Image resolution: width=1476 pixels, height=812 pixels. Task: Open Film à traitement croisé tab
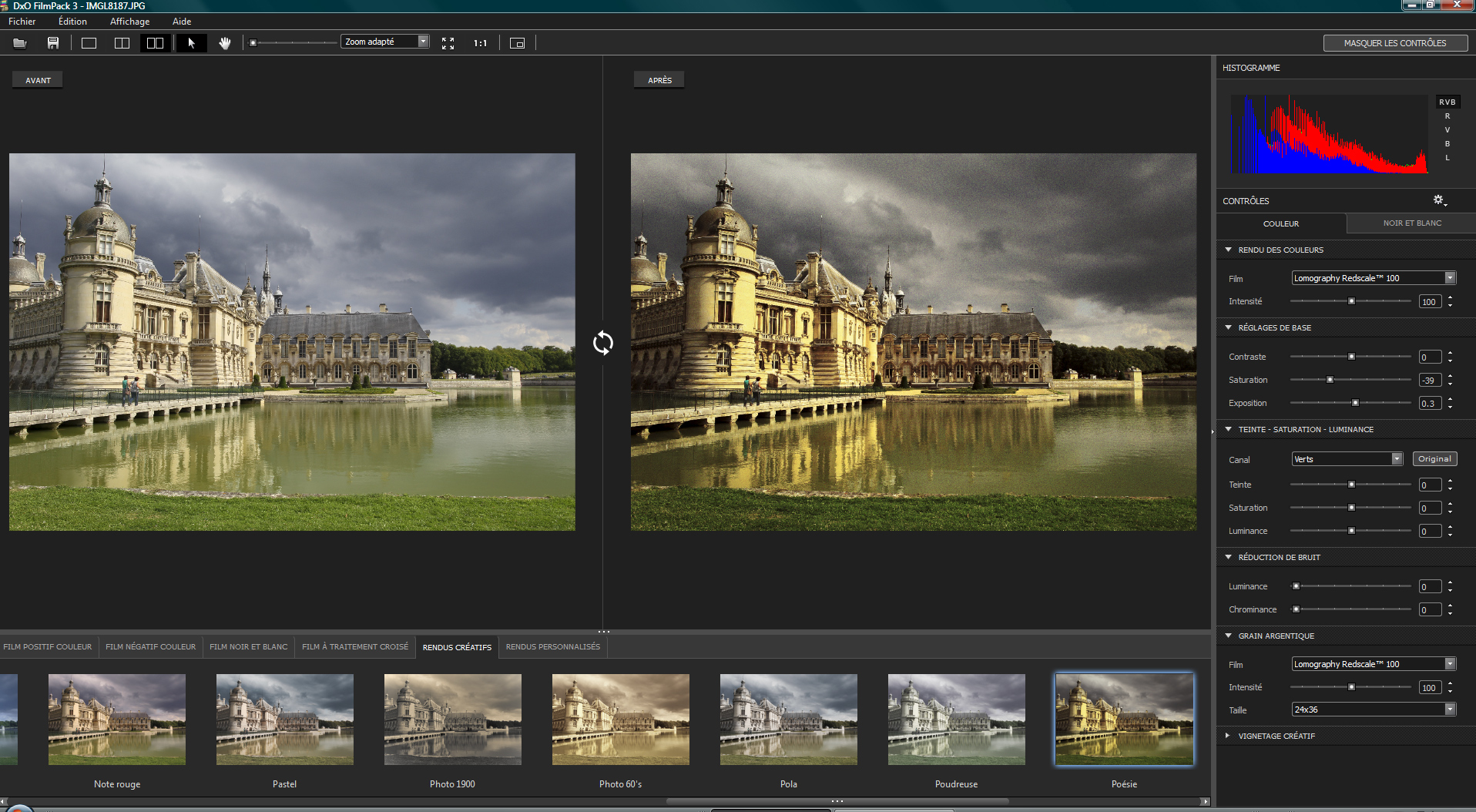coord(355,647)
